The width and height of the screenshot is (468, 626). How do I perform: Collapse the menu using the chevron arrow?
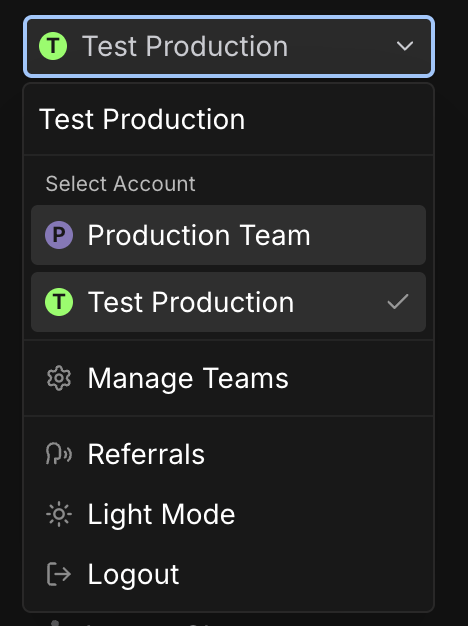pyautogui.click(x=405, y=46)
